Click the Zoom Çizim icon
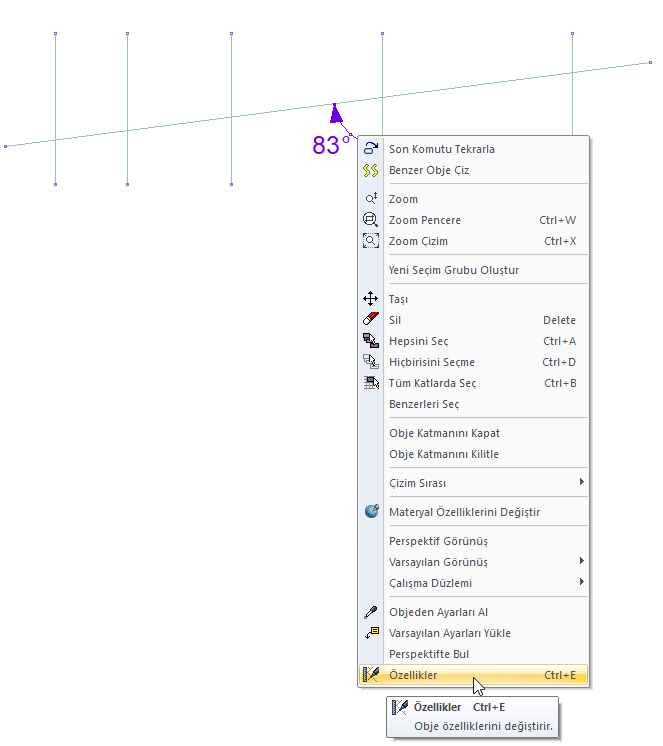Image resolution: width=663 pixels, height=746 pixels. pos(370,241)
